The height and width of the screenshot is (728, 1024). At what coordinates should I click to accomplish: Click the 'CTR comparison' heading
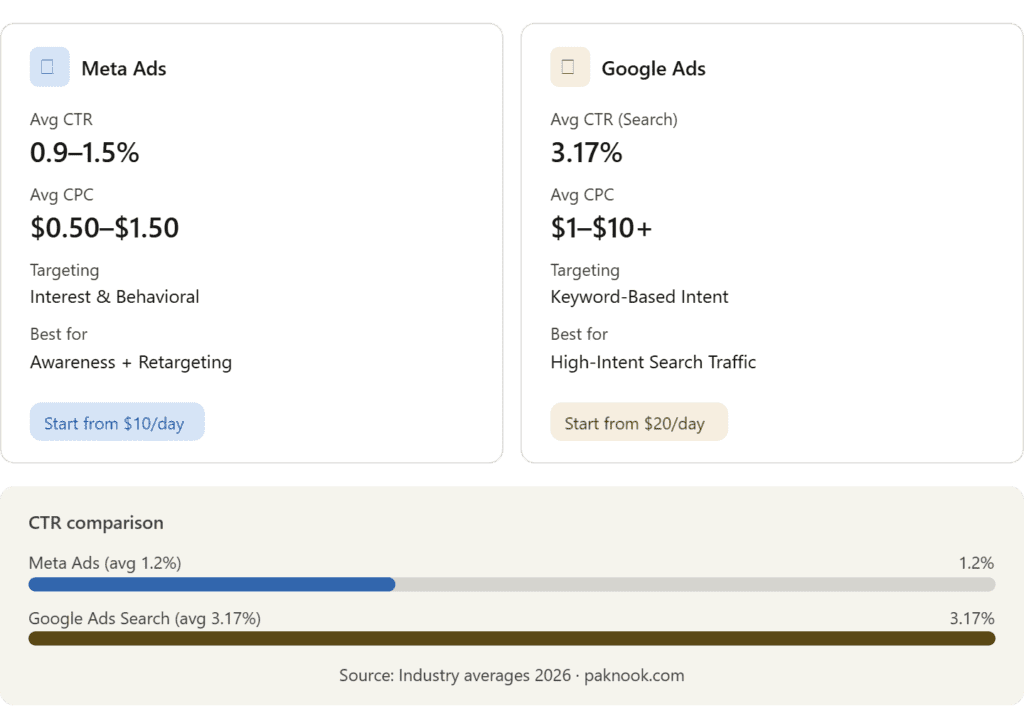tap(96, 523)
